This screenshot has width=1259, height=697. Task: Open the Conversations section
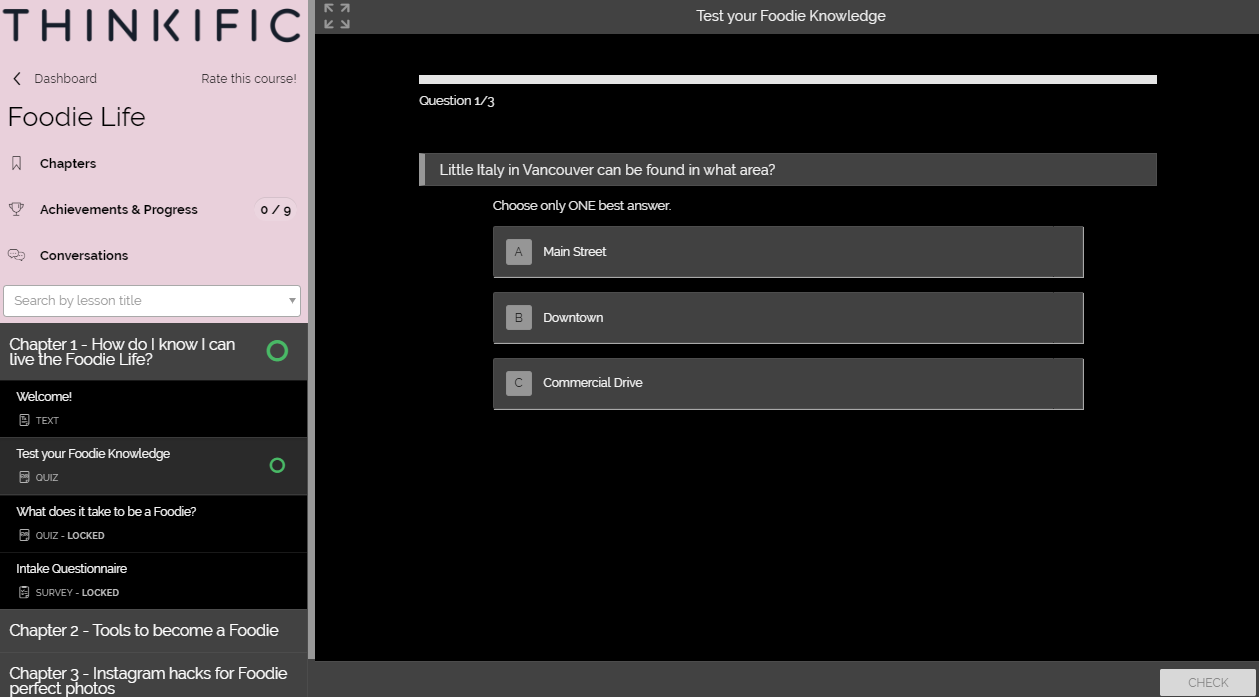click(x=84, y=255)
